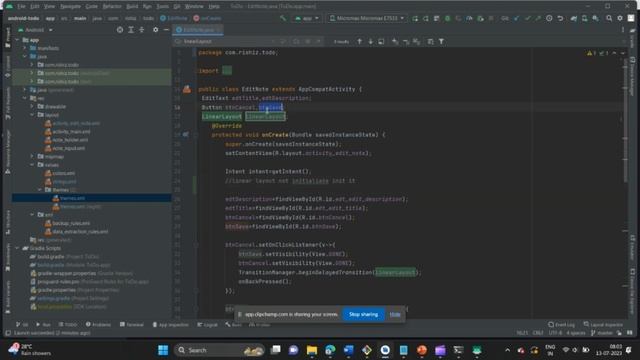Open the View menu

[x=49, y=7]
